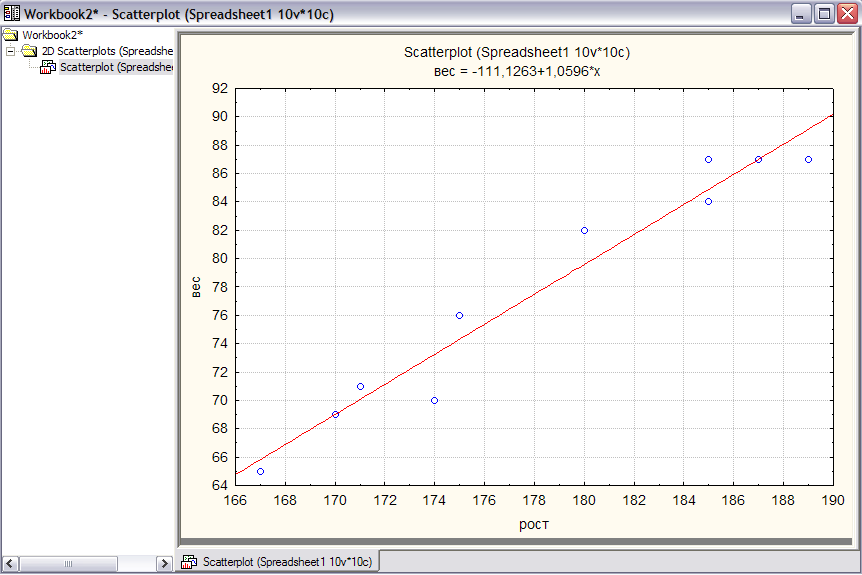
Task: Open the Scatterplot (Spreadsheet1 10v*10c) bottom tab
Action: point(278,562)
